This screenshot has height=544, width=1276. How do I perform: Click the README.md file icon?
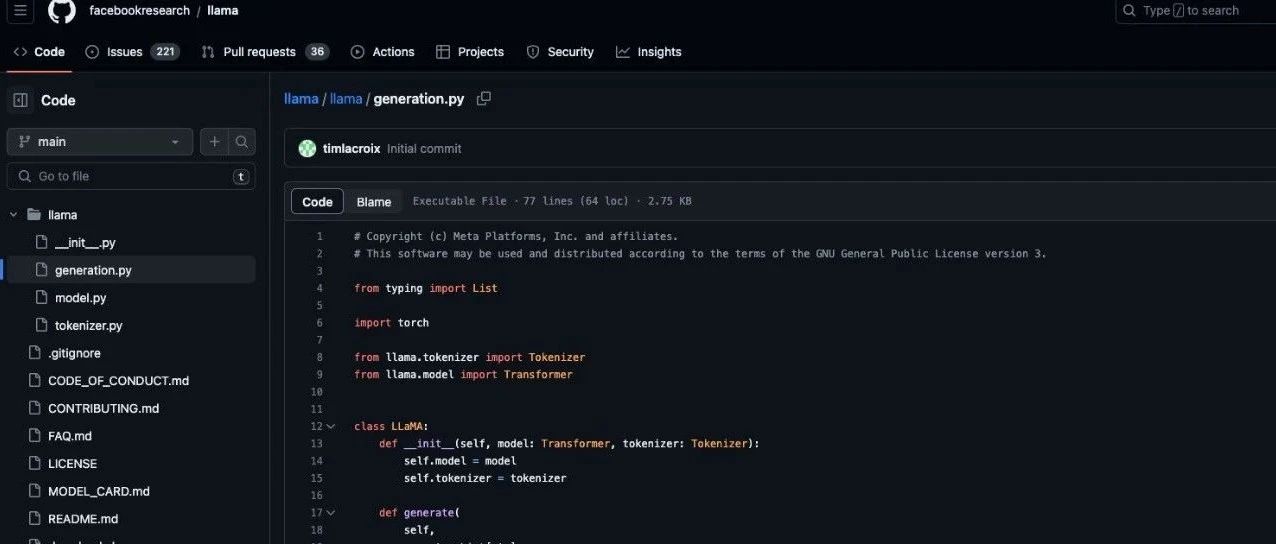click(33, 519)
